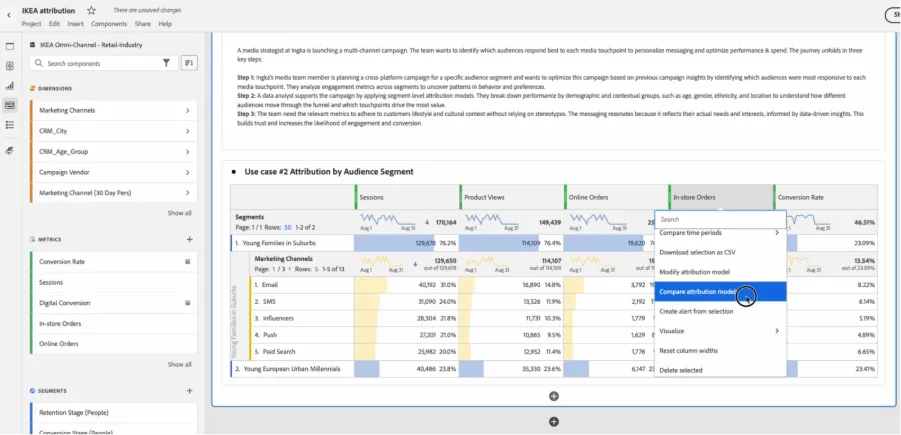The height and width of the screenshot is (435, 901).
Task: Open the bottom left-rail data dictionary icon
Action: coord(10,151)
